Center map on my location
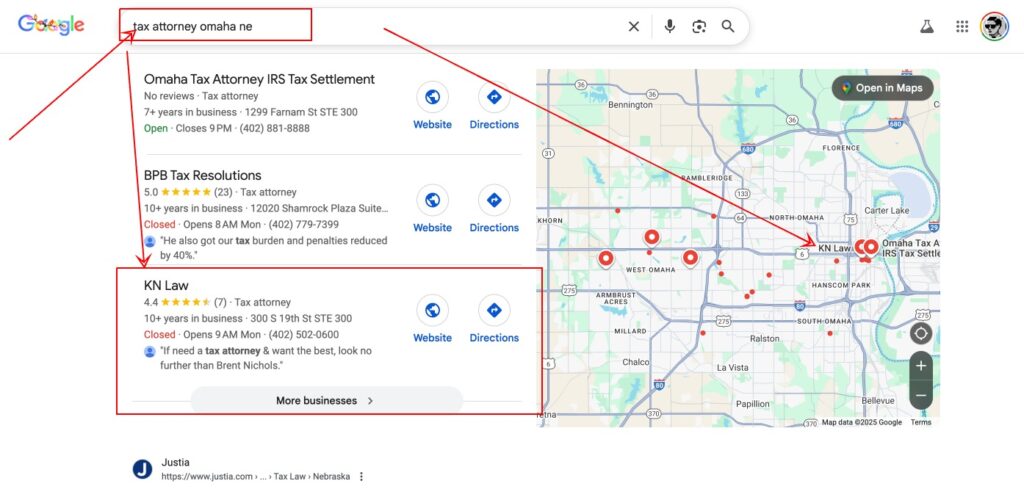The height and width of the screenshot is (489, 1024). 921,333
